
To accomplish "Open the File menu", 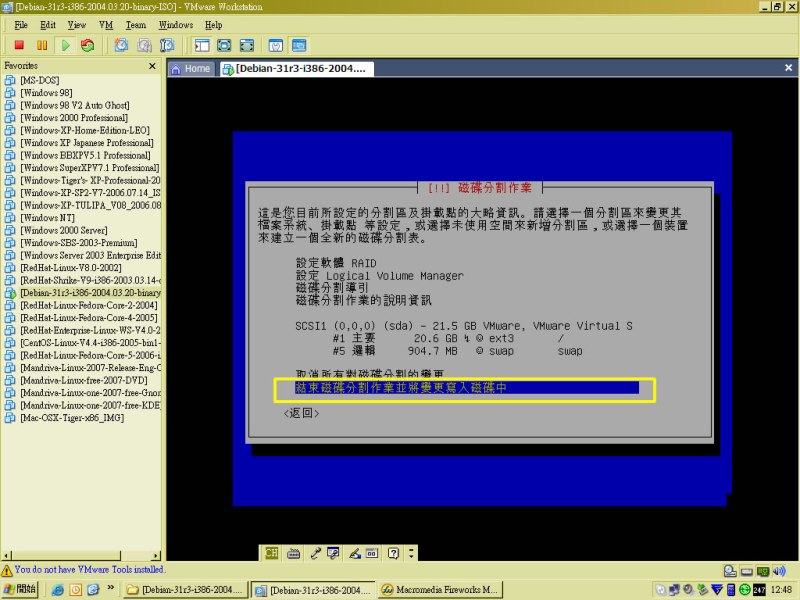I will (x=21, y=25).
